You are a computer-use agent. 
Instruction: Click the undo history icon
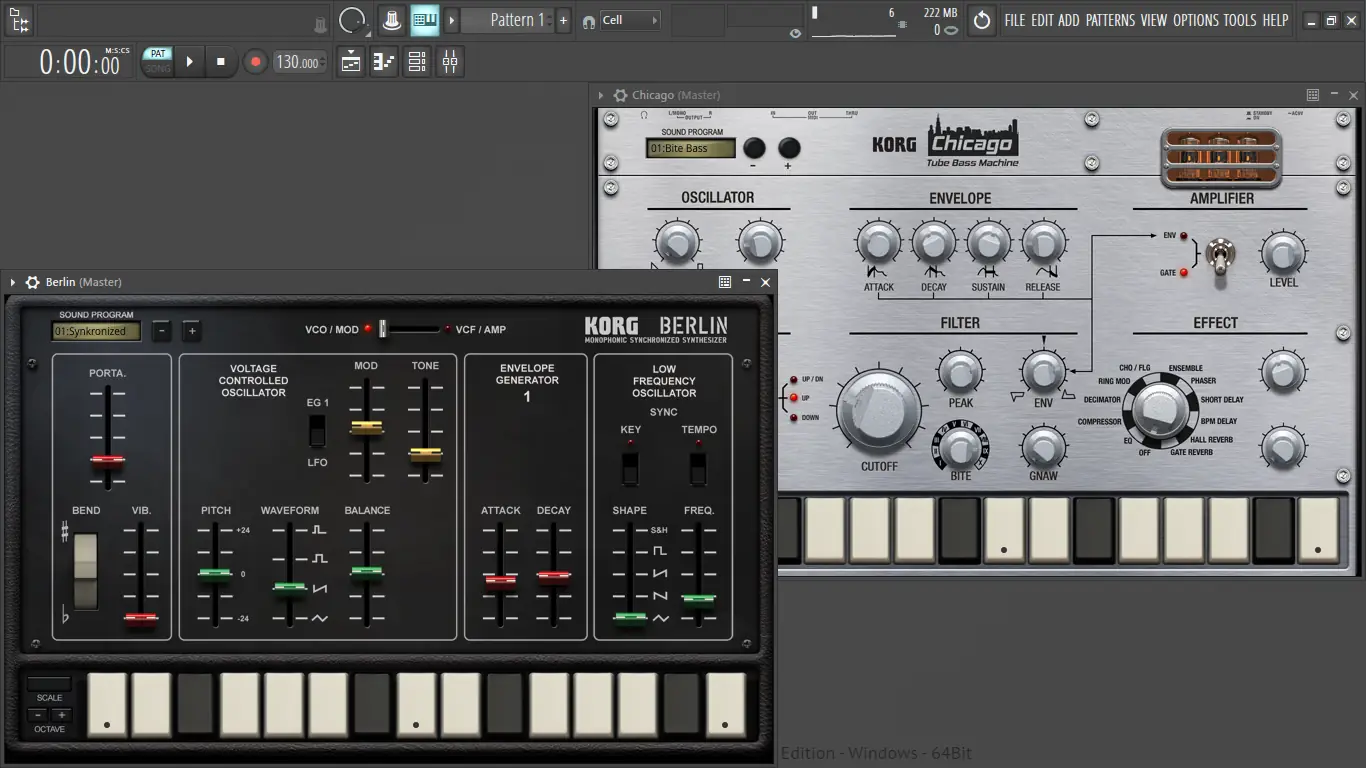982,20
